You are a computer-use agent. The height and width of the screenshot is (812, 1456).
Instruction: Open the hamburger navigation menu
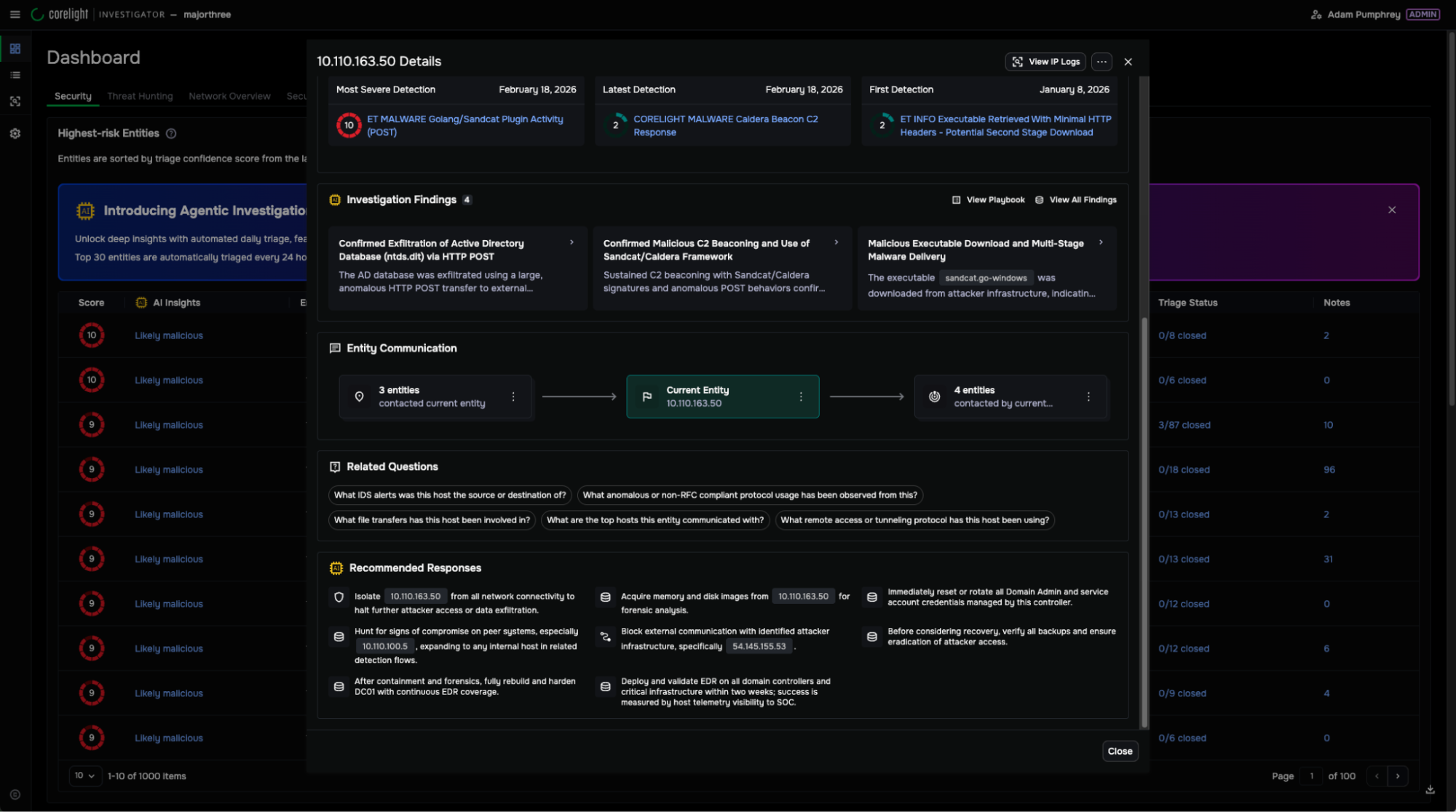tap(15, 15)
